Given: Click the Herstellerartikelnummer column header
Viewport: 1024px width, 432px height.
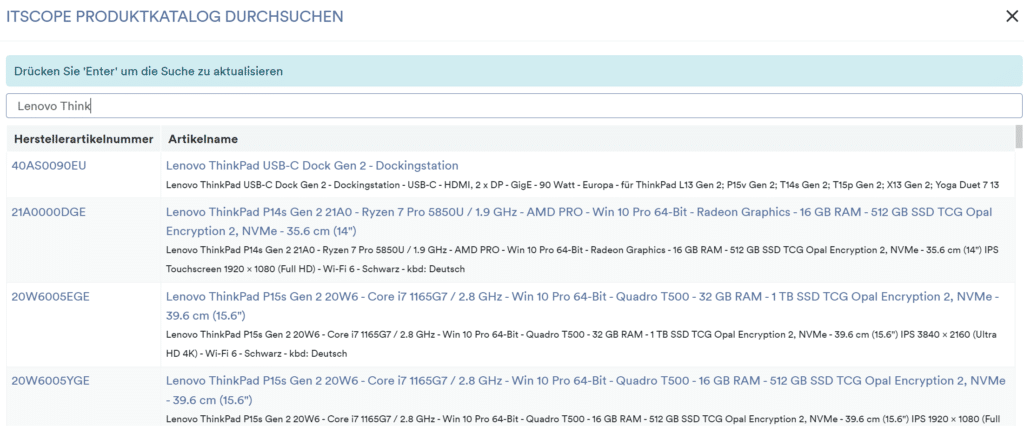Looking at the screenshot, I should [x=84, y=140].
